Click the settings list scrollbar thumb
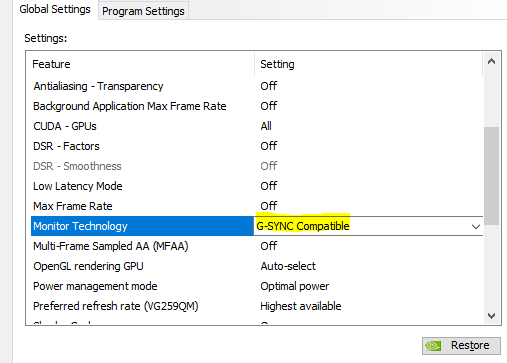 (491, 176)
